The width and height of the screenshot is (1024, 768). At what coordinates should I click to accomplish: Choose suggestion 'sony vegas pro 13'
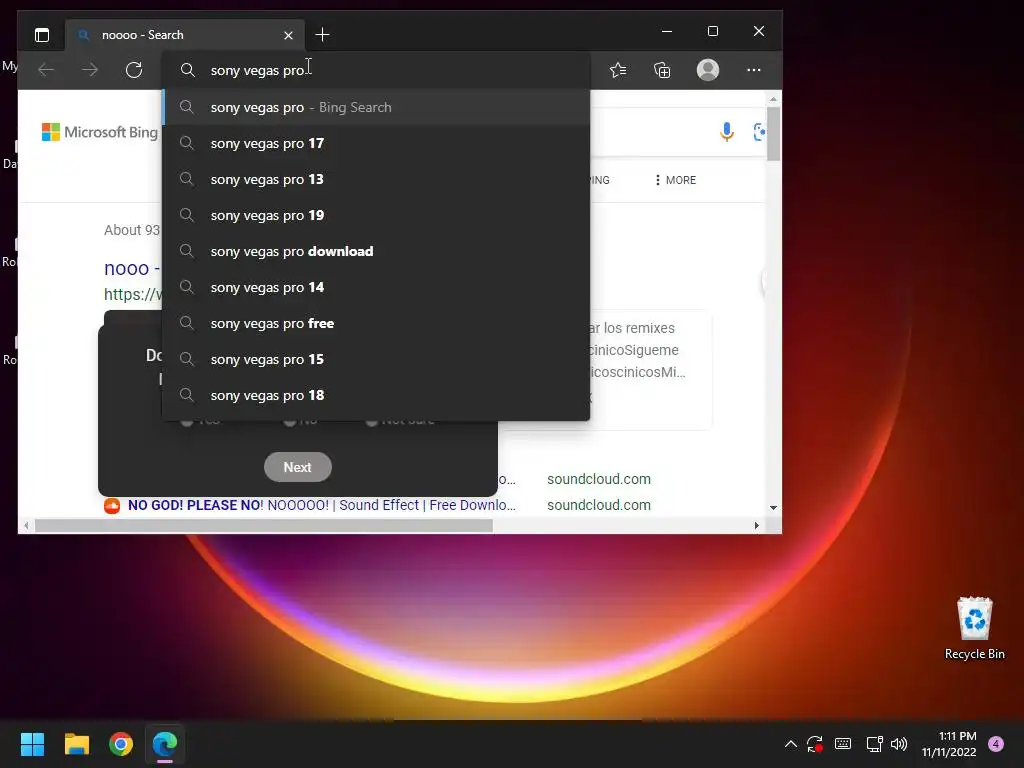[376, 179]
